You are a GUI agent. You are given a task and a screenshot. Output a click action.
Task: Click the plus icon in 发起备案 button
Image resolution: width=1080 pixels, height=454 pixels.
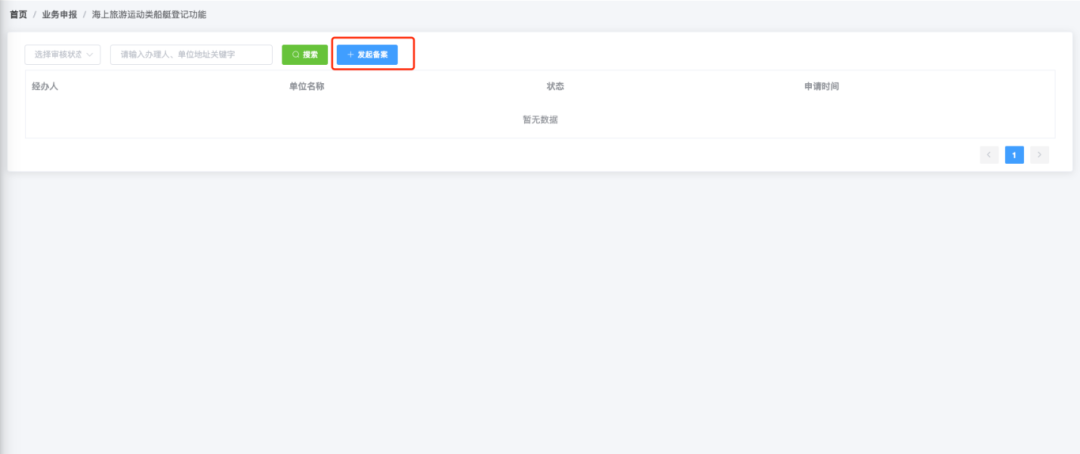[x=350, y=55]
